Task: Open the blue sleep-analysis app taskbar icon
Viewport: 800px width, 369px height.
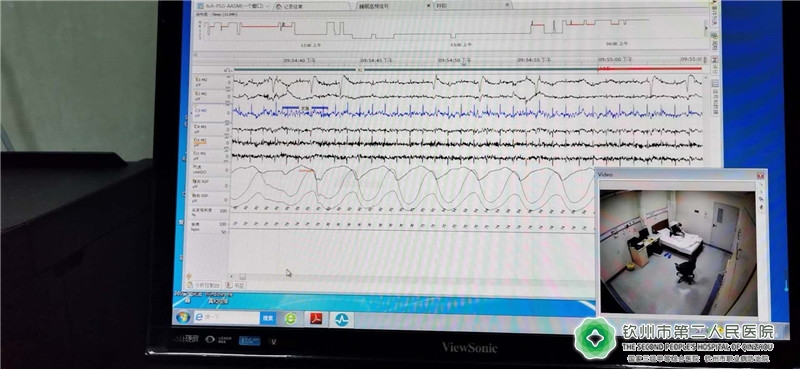Action: coord(341,319)
